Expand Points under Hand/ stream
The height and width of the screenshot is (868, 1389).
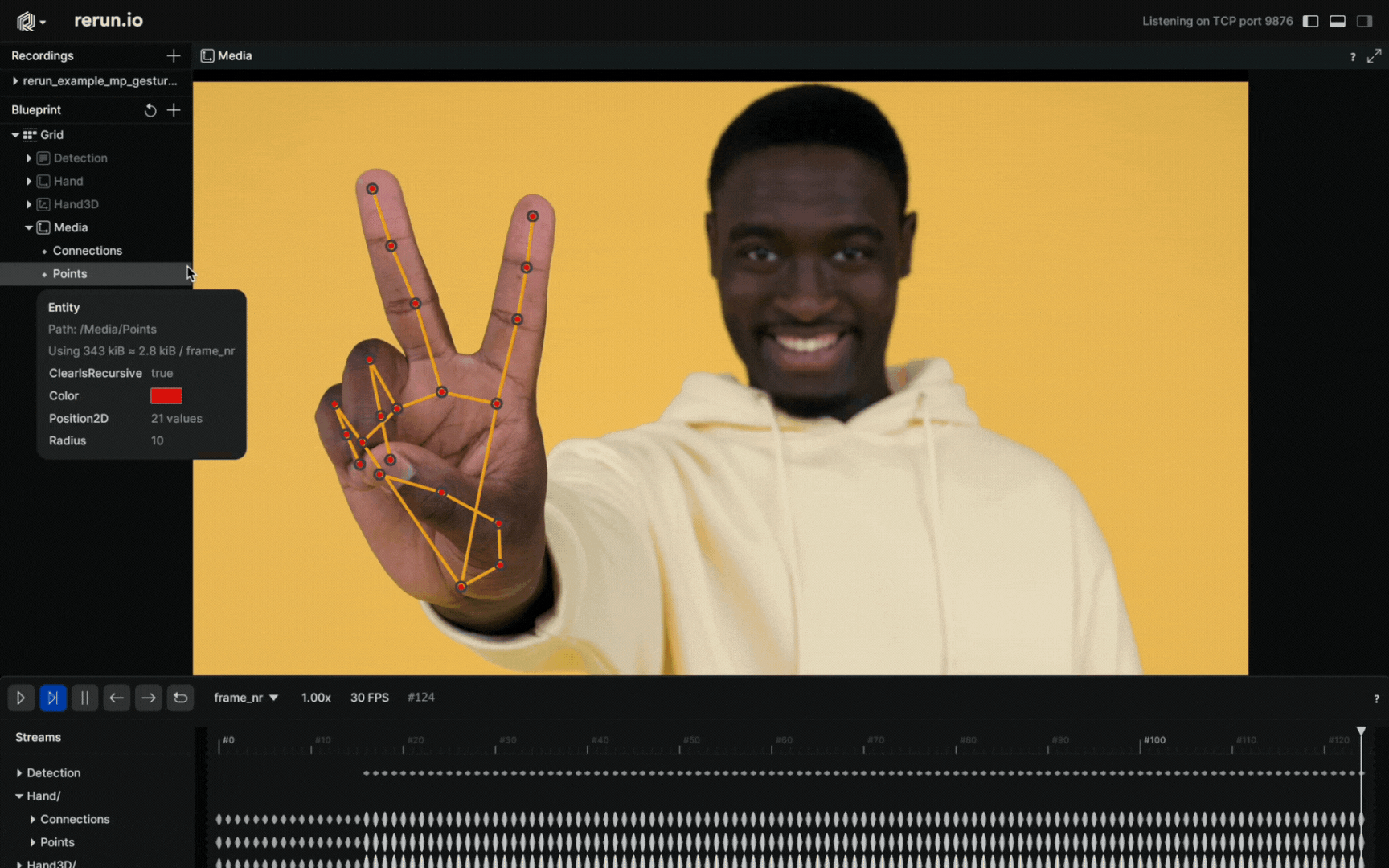(33, 842)
